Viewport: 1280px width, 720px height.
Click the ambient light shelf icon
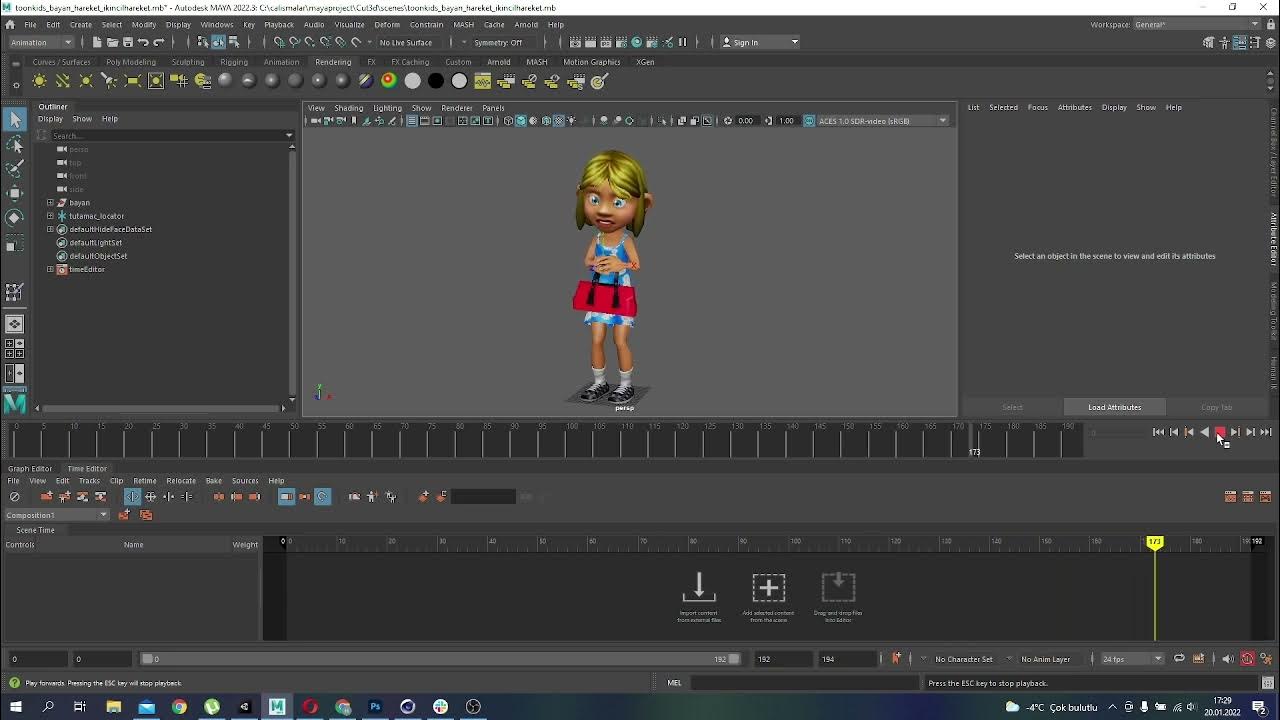coord(39,81)
